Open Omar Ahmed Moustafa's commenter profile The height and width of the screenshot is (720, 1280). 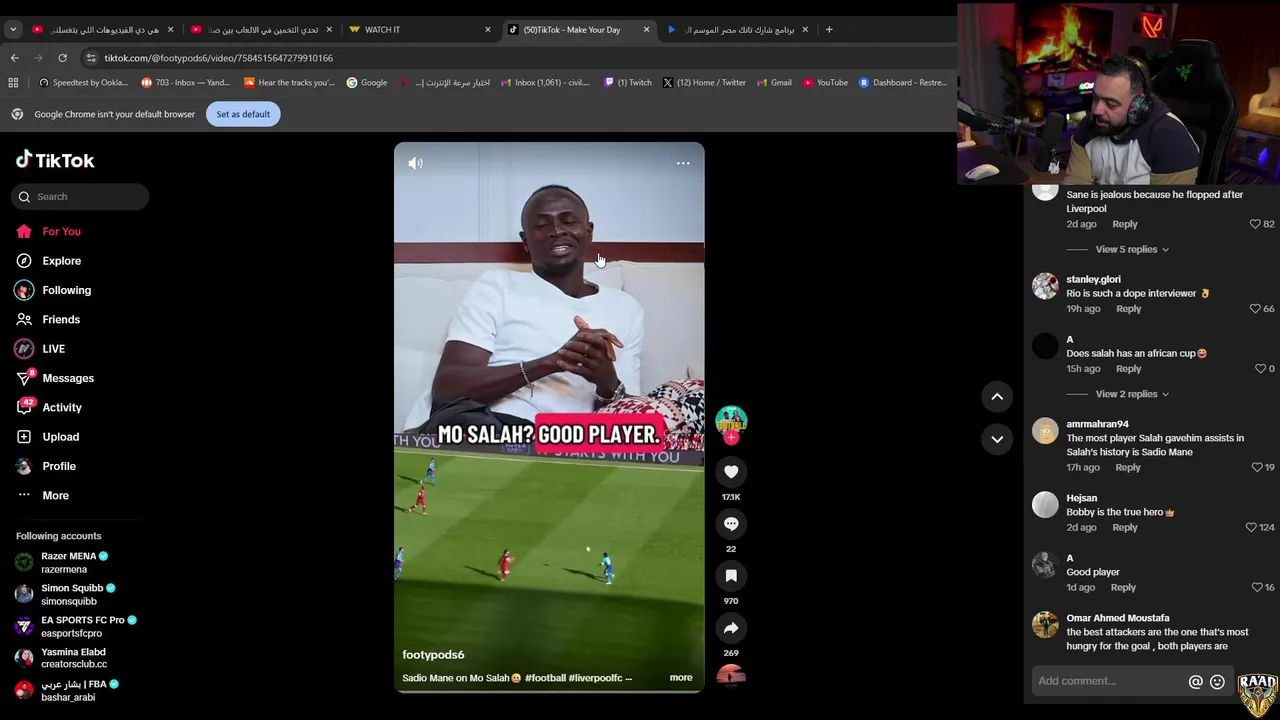tap(1117, 618)
